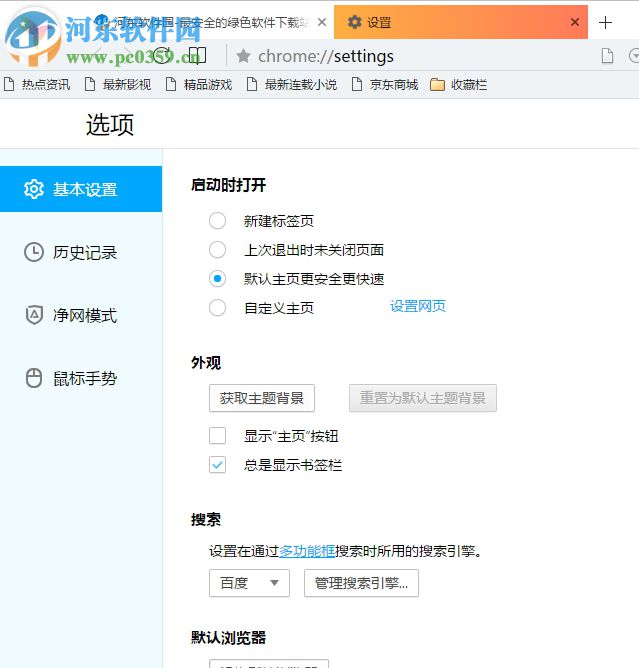Click the page icon right of the address bar
This screenshot has width=639, height=668.
607,56
